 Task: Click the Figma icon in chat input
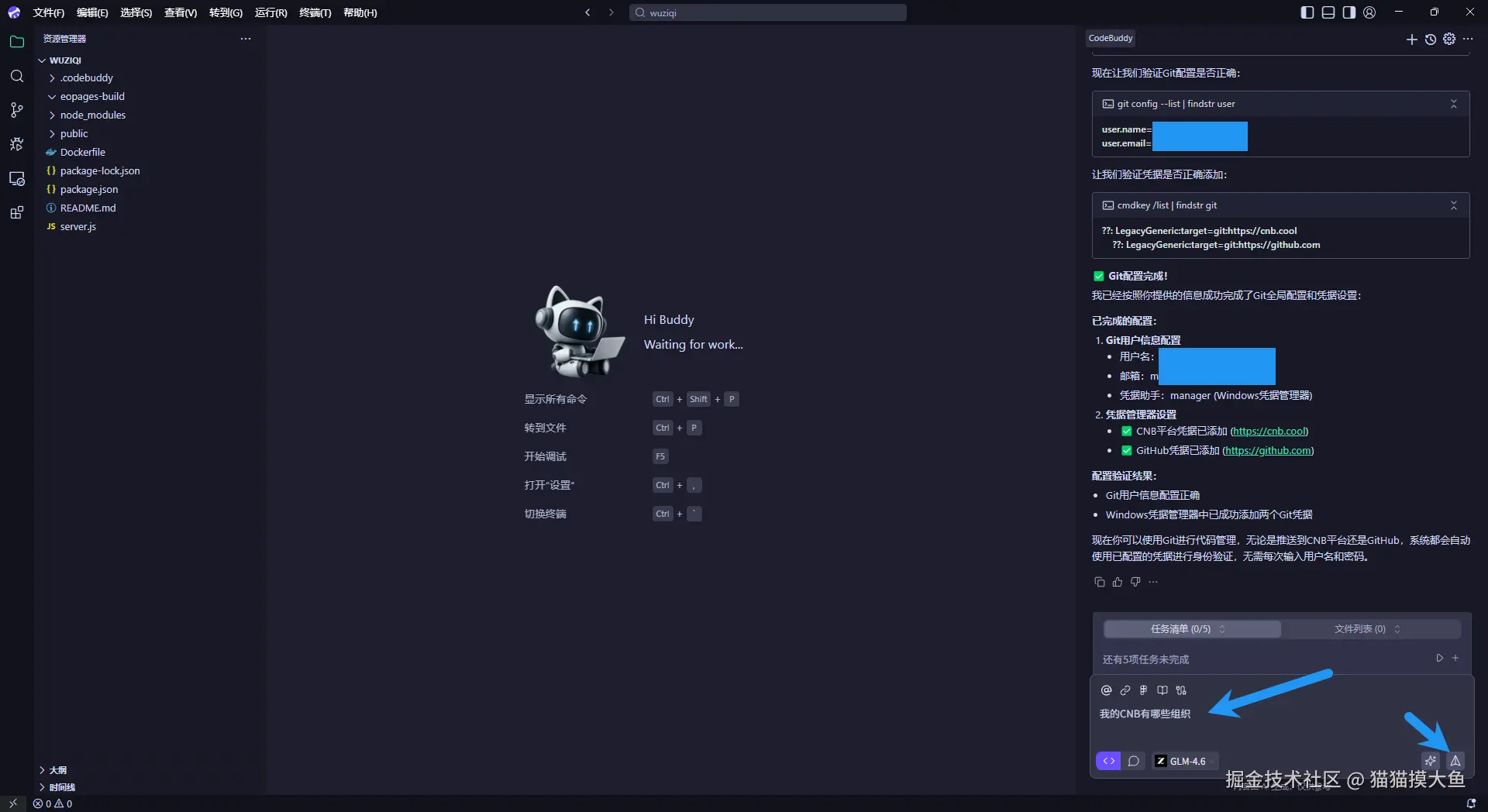(1143, 690)
